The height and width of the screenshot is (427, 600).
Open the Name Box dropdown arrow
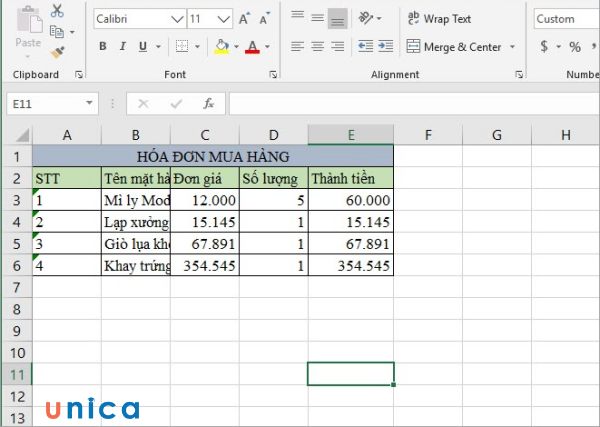[89, 103]
